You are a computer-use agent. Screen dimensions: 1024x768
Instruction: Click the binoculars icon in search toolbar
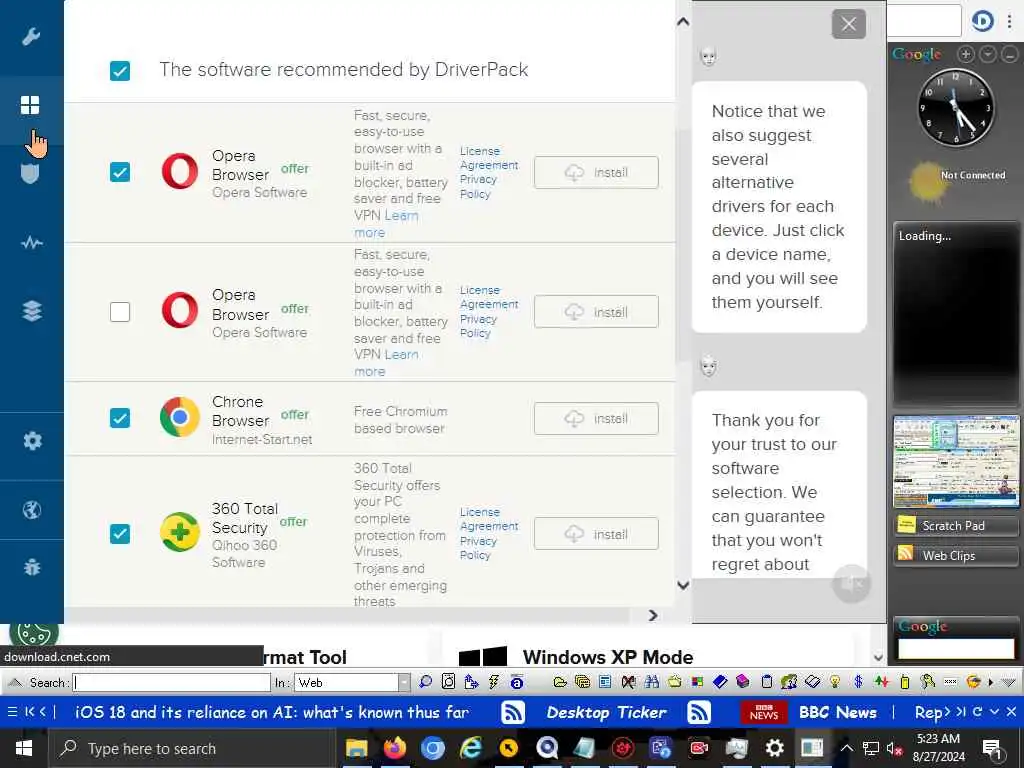pos(652,682)
